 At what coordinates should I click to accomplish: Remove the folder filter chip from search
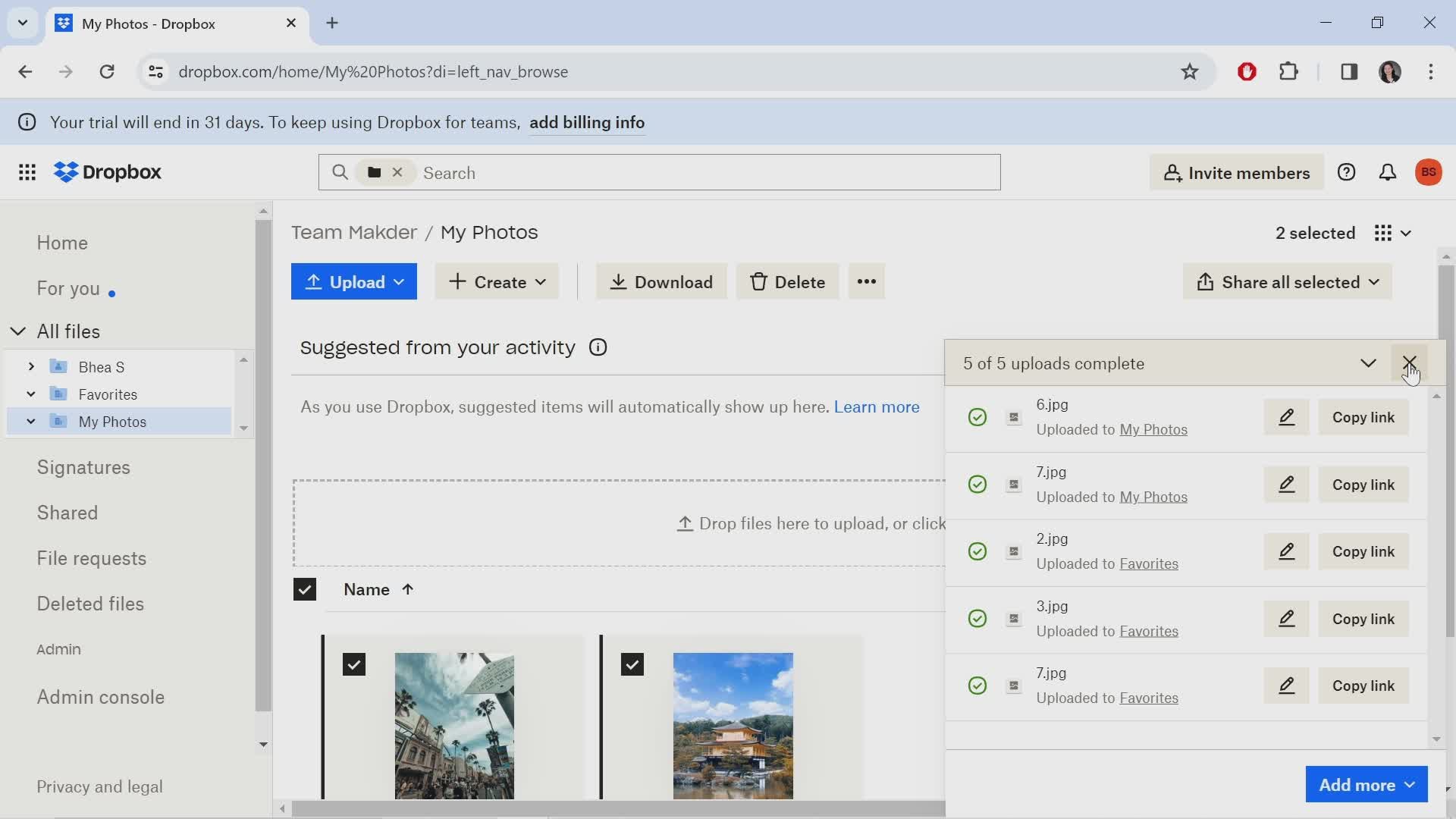click(397, 172)
